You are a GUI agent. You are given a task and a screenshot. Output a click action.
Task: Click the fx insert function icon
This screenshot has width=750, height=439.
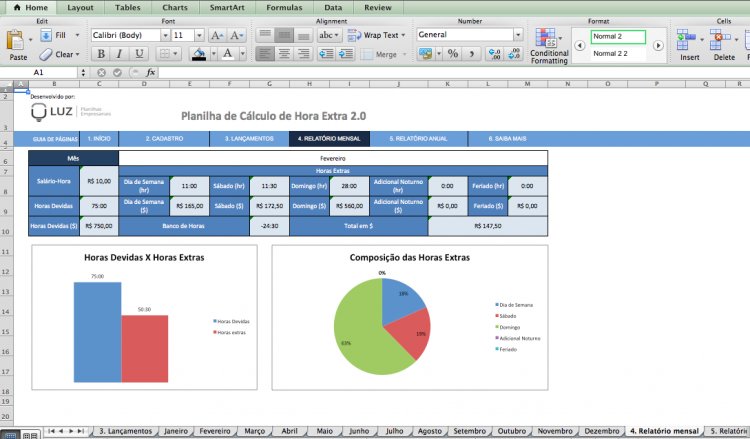coord(151,72)
